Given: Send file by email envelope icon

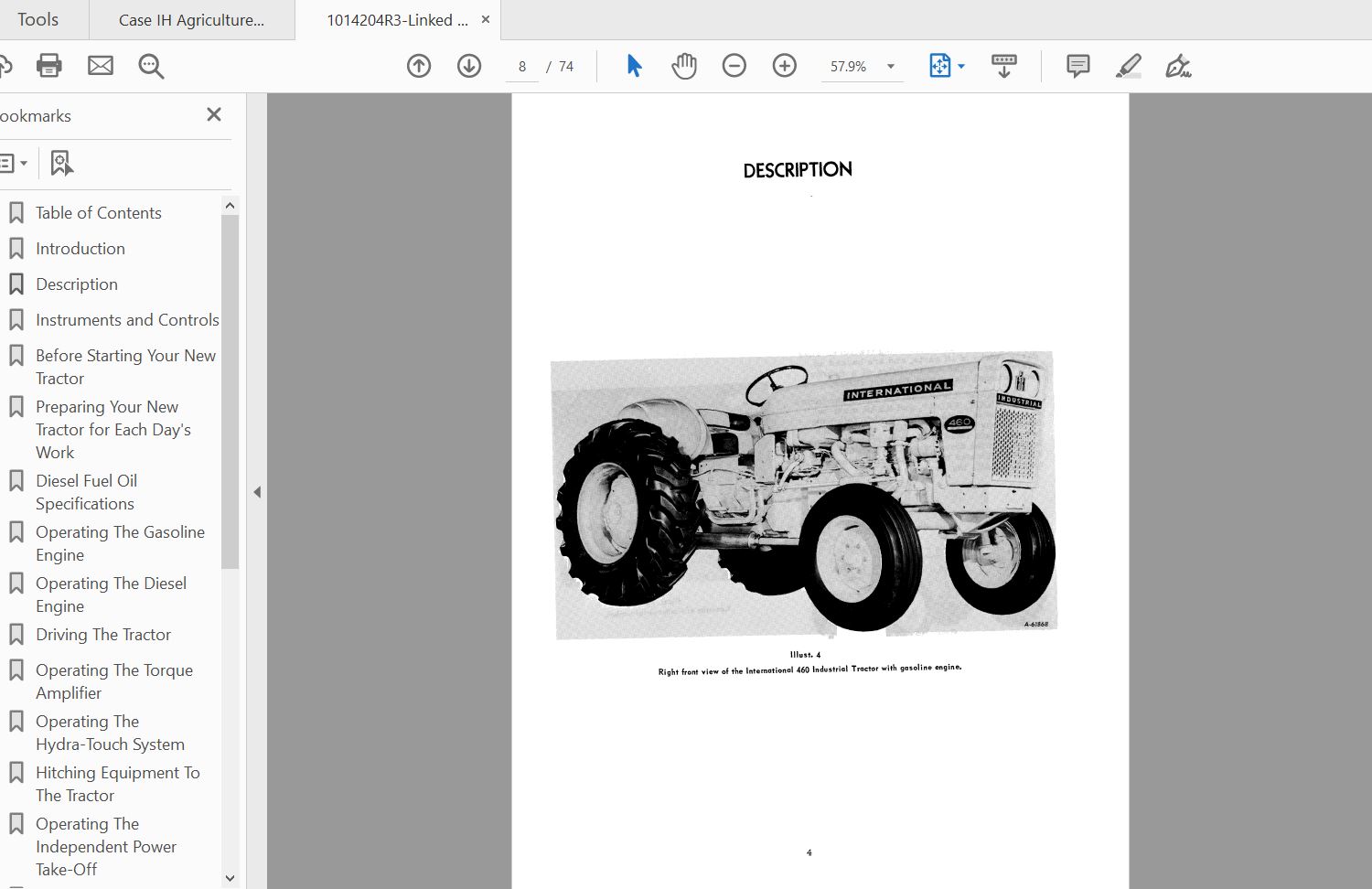Looking at the screenshot, I should click(101, 66).
